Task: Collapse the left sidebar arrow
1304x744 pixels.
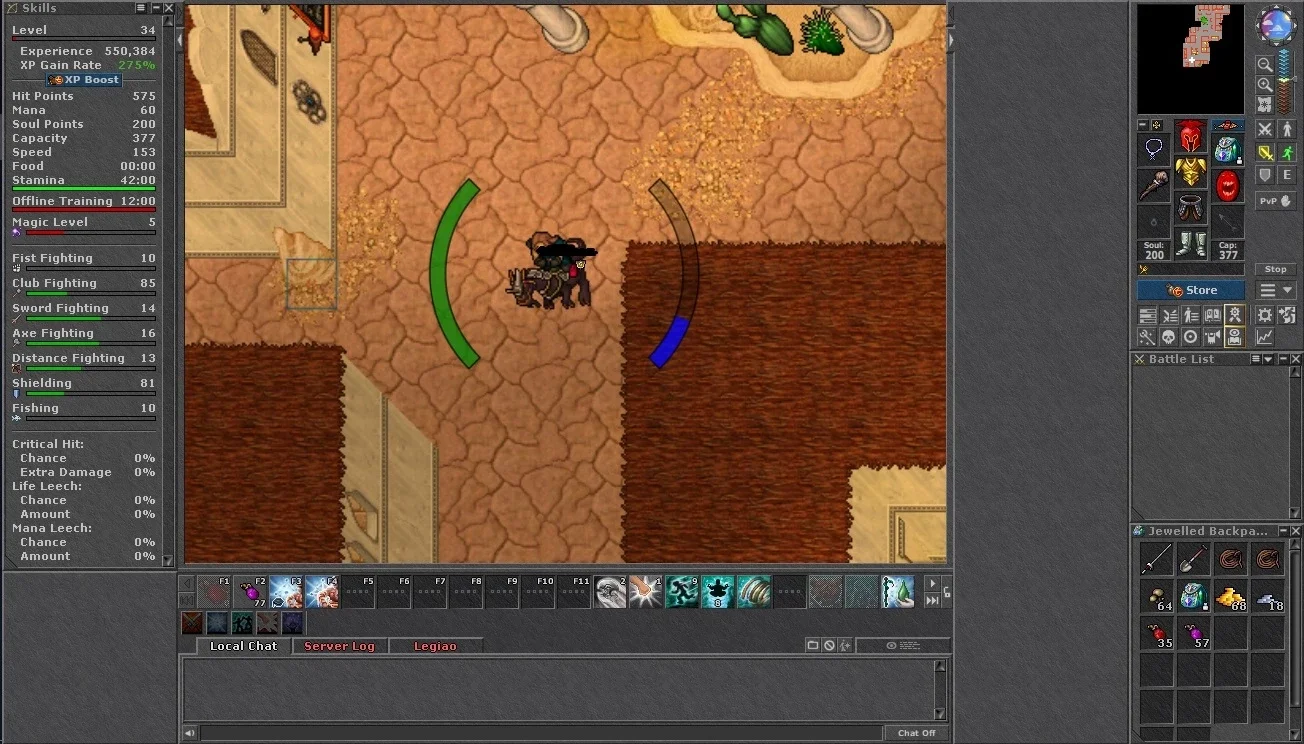Action: [x=180, y=40]
